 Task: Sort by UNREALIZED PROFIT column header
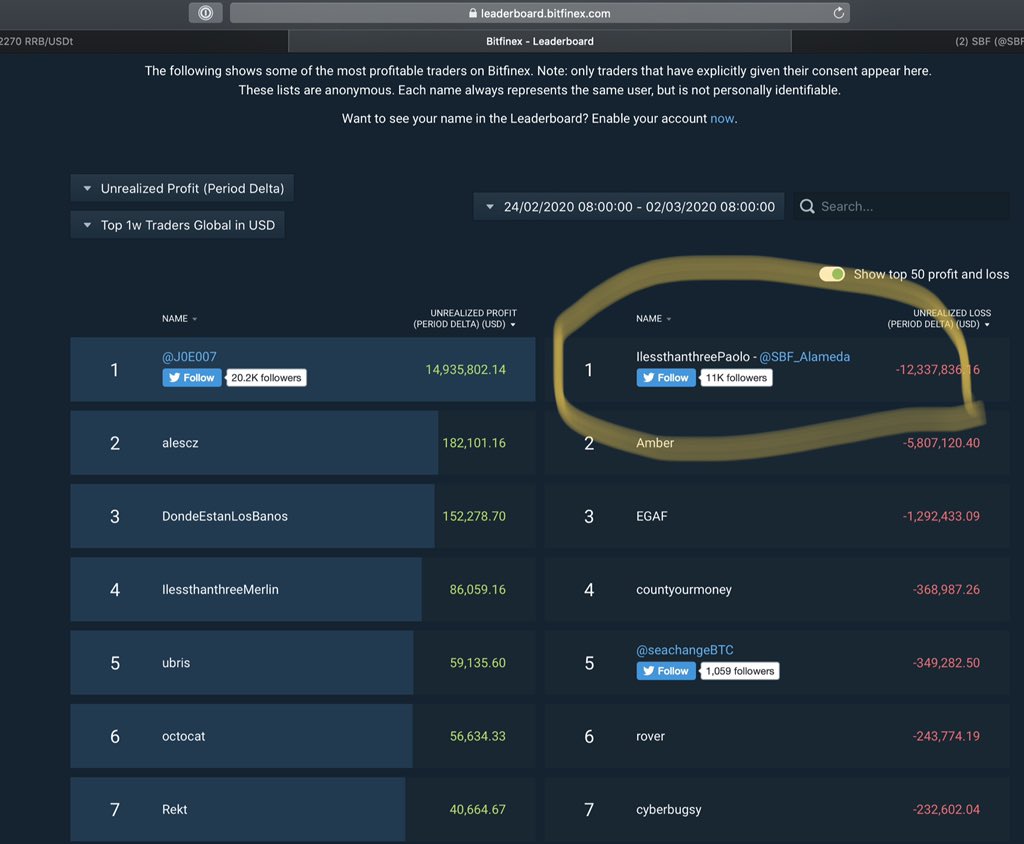(x=464, y=319)
